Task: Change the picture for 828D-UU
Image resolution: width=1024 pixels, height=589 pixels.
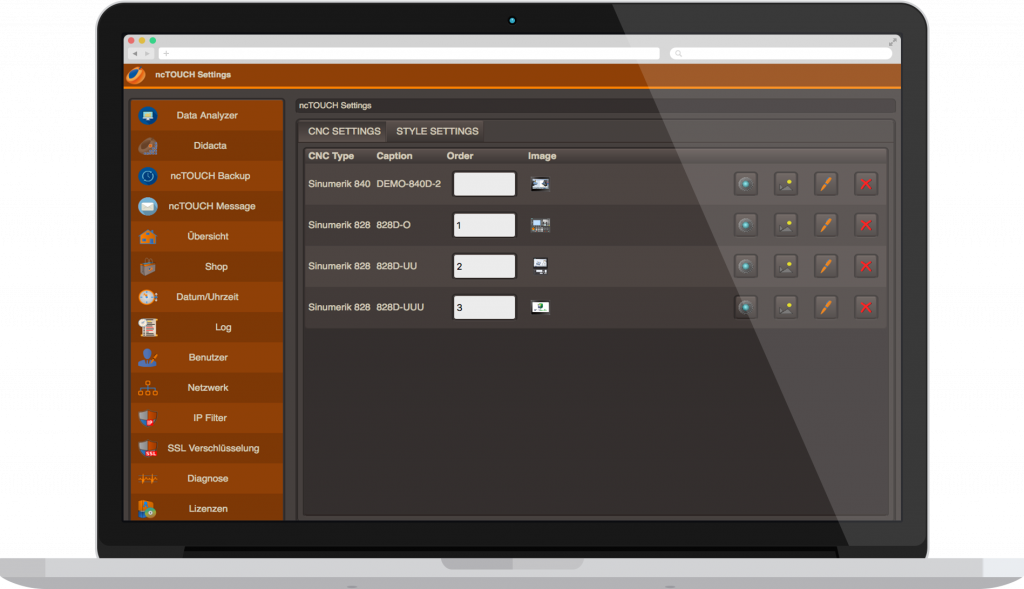Action: coord(786,266)
